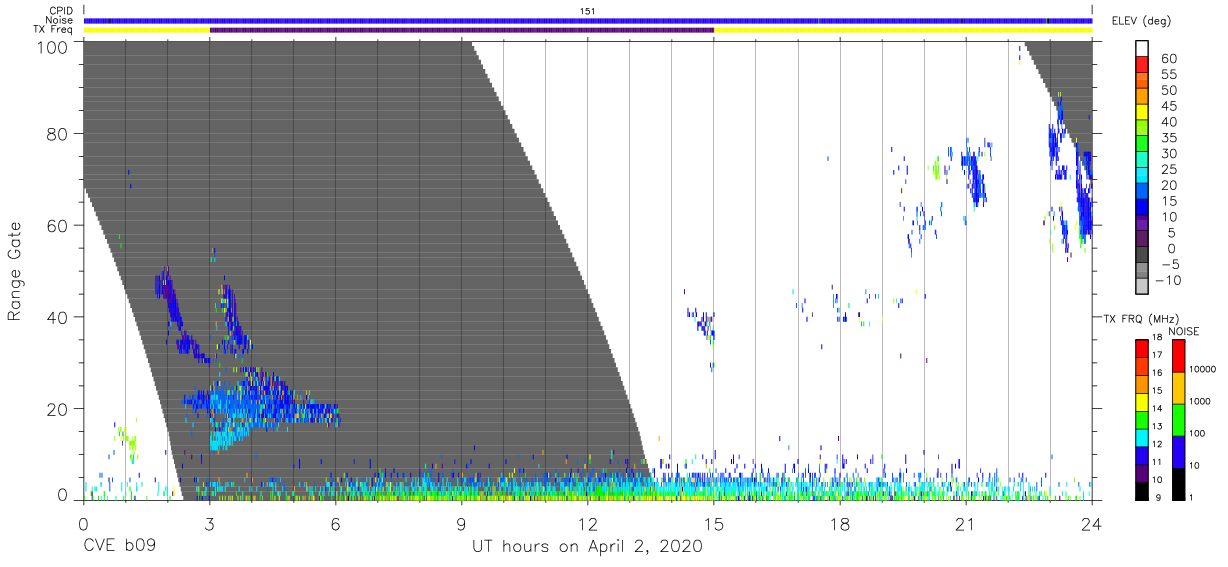Screen dimensions: 1228x567
Task: Click the lightest gray bottom swatch of ELEV colorbar
Action: tap(1142, 286)
